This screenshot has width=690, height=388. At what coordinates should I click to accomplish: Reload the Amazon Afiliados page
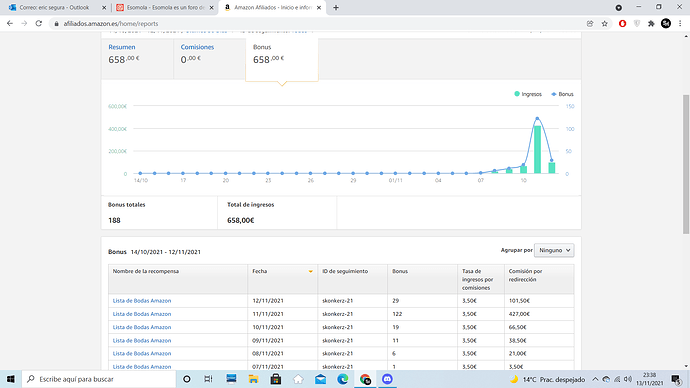click(x=39, y=24)
